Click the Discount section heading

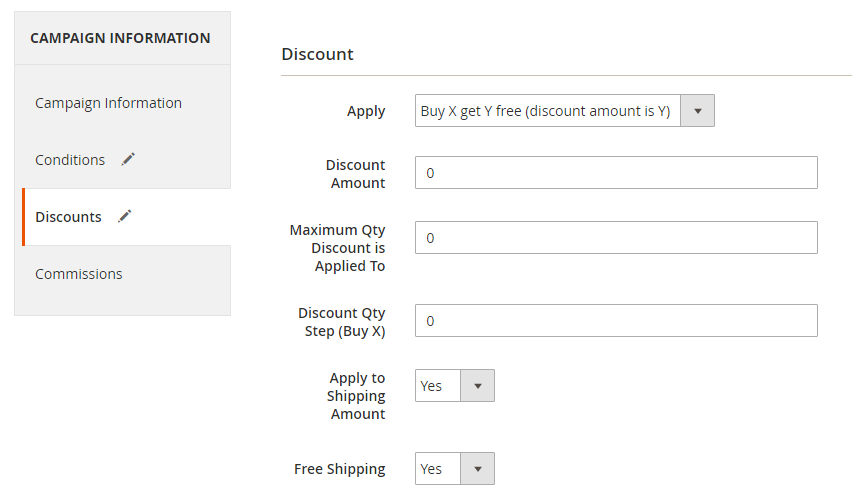317,54
